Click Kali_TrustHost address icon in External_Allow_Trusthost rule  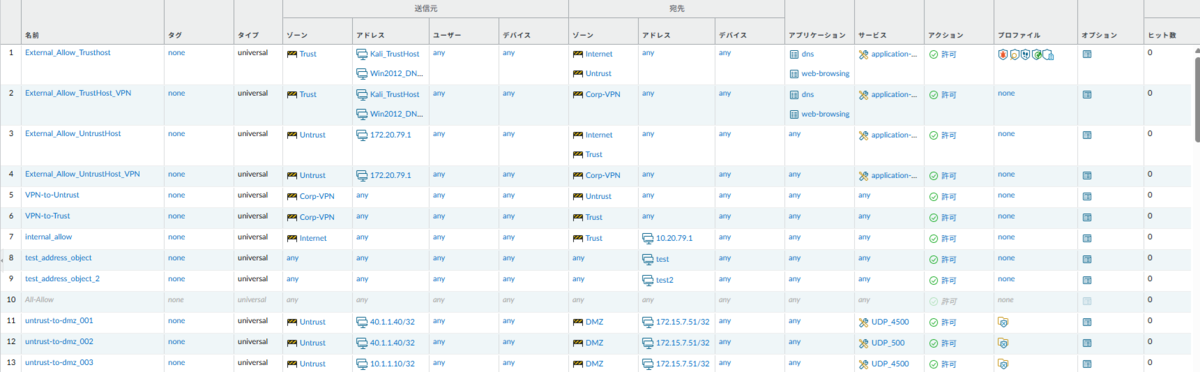pyautogui.click(x=362, y=54)
